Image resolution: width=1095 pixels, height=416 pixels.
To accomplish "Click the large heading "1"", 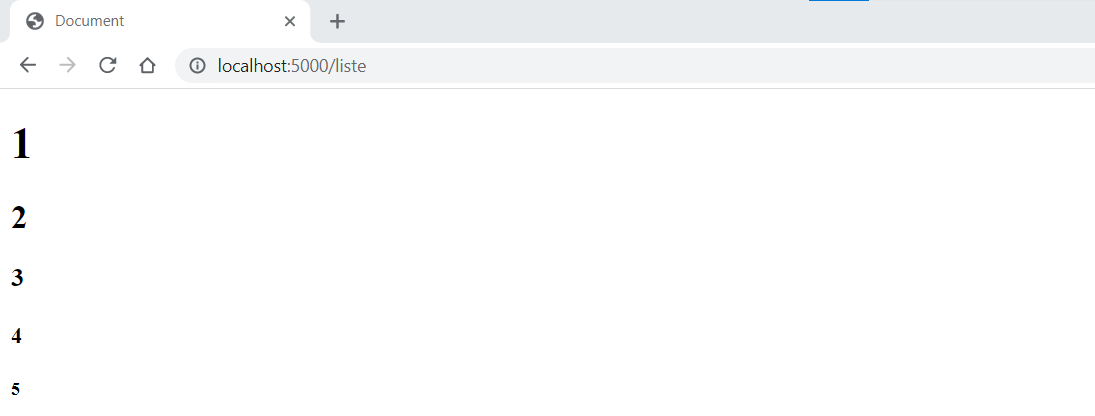I will click(x=21, y=144).
